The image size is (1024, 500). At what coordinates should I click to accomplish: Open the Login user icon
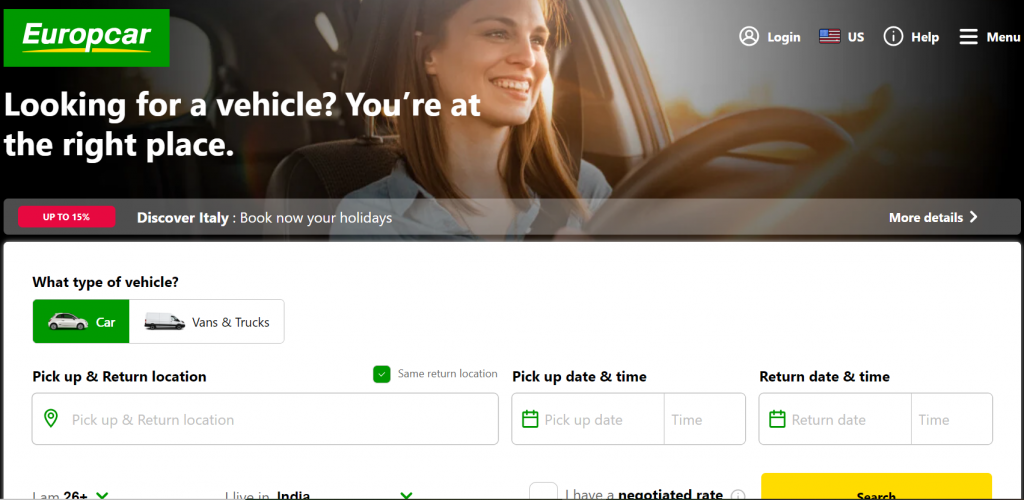click(x=749, y=37)
